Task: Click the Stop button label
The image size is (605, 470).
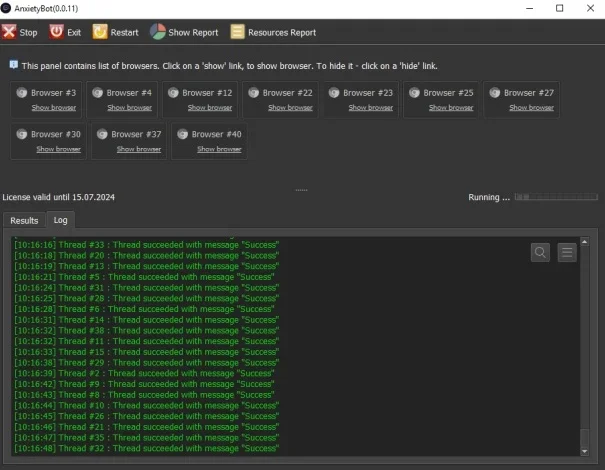Action: [x=29, y=33]
